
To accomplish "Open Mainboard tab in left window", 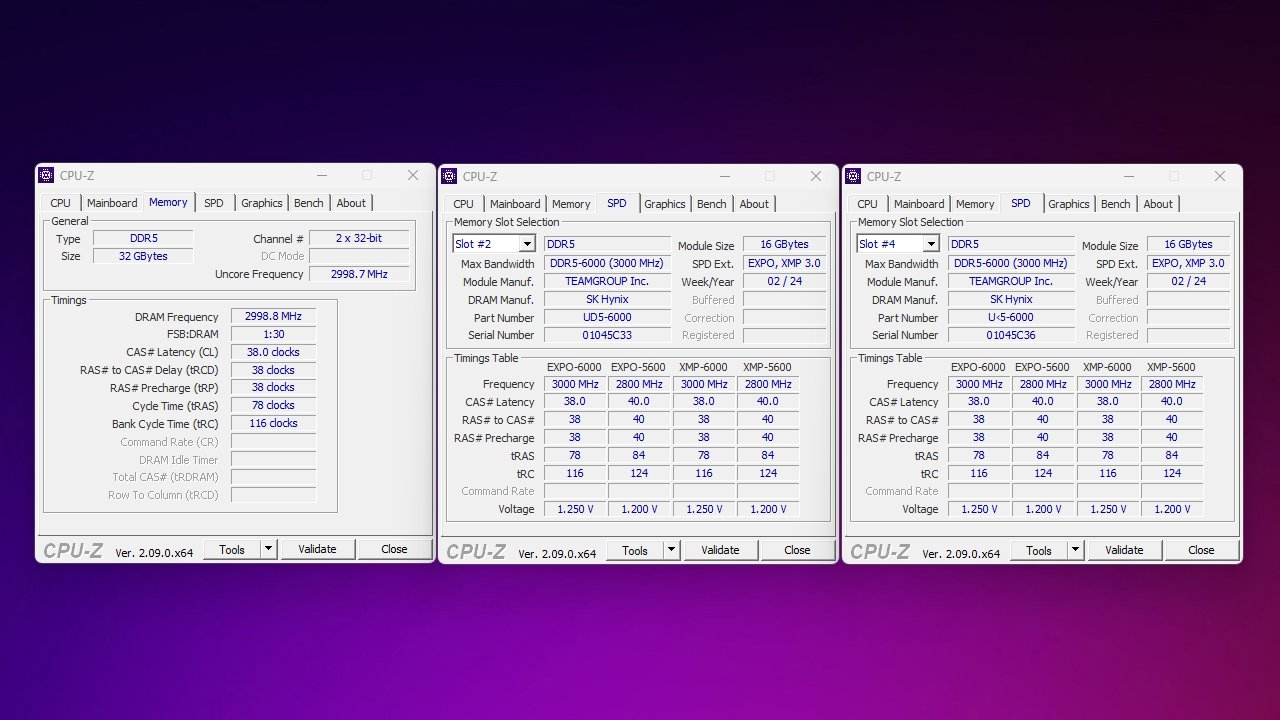I will [x=112, y=203].
